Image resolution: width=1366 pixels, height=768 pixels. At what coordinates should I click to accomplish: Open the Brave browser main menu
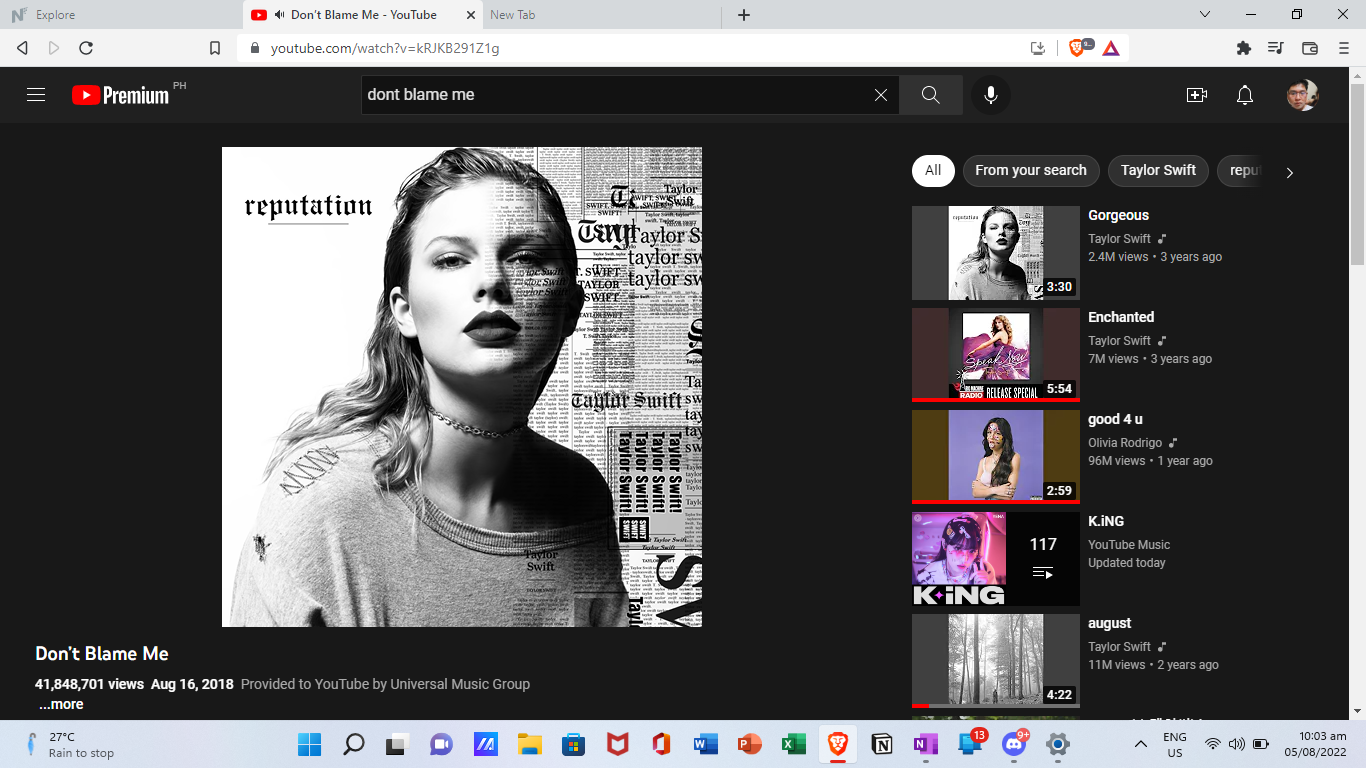click(x=1343, y=48)
